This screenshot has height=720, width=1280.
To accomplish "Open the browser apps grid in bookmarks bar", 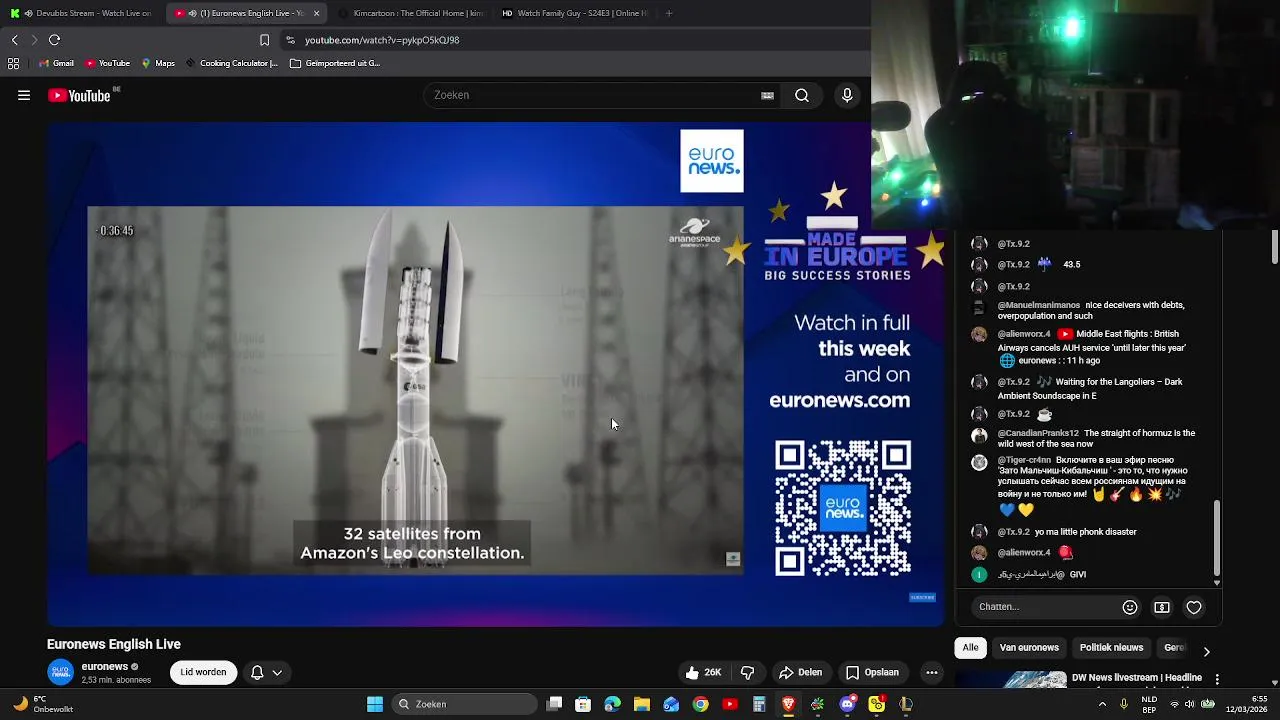I will pos(13,63).
